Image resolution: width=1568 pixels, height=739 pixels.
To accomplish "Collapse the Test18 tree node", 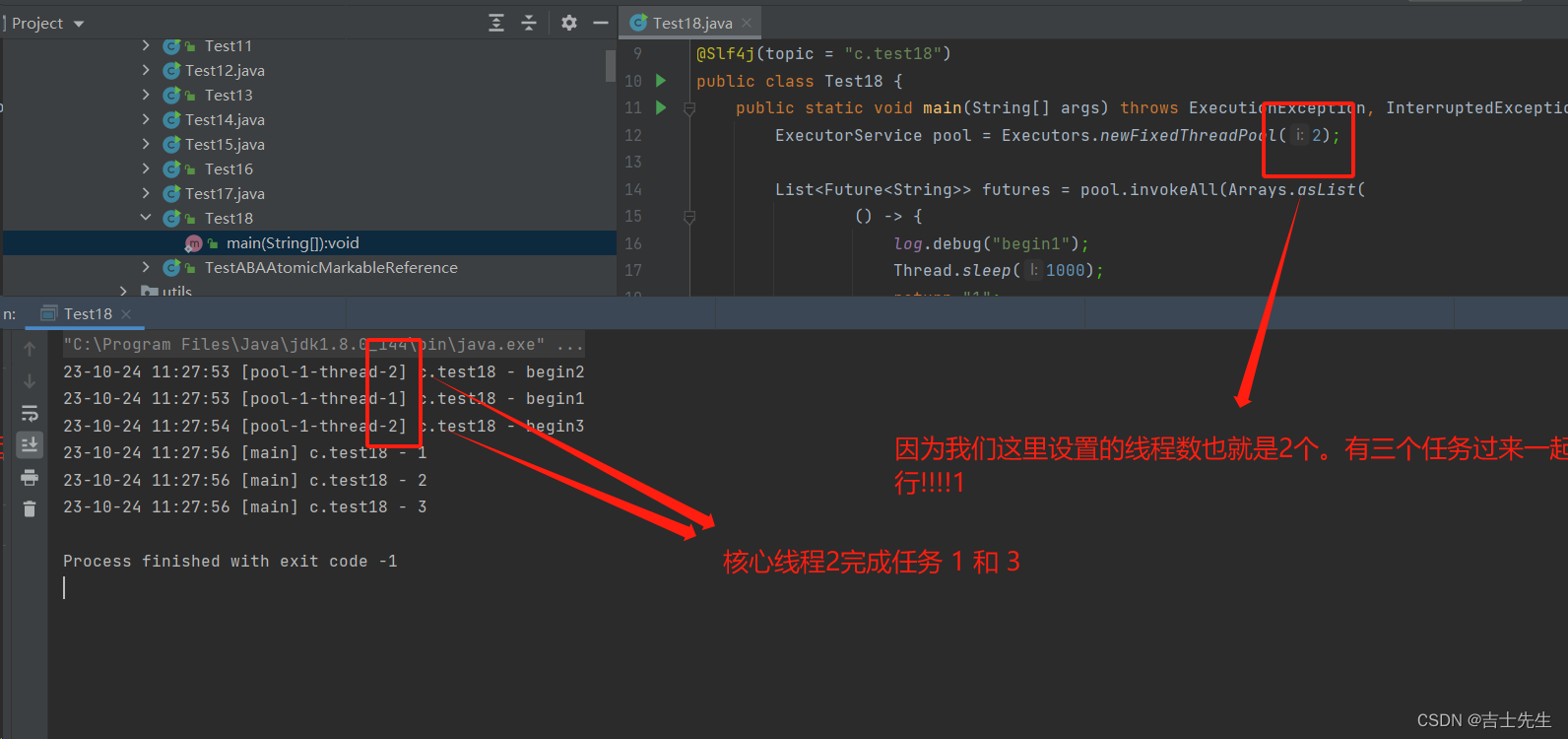I will tap(146, 218).
